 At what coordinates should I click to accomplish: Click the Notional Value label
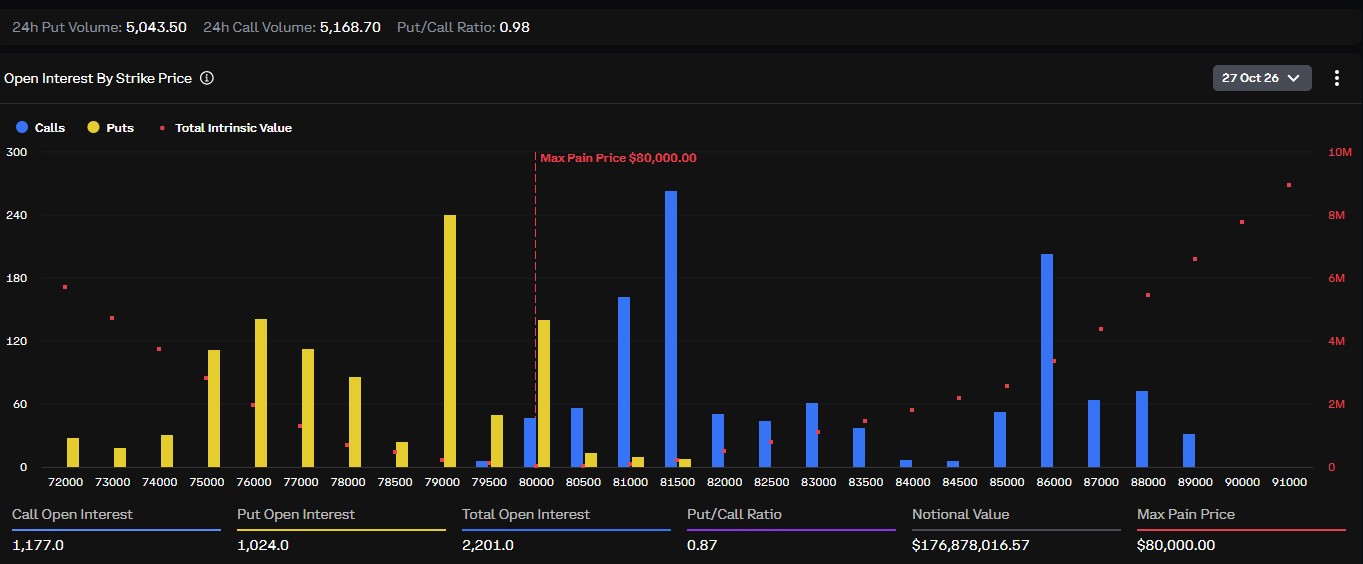961,514
